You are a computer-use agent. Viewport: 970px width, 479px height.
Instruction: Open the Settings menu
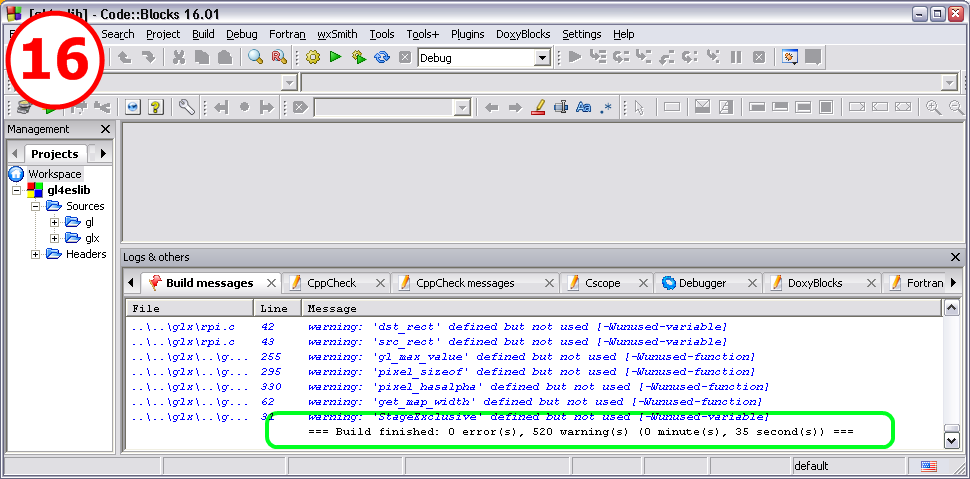click(x=582, y=34)
